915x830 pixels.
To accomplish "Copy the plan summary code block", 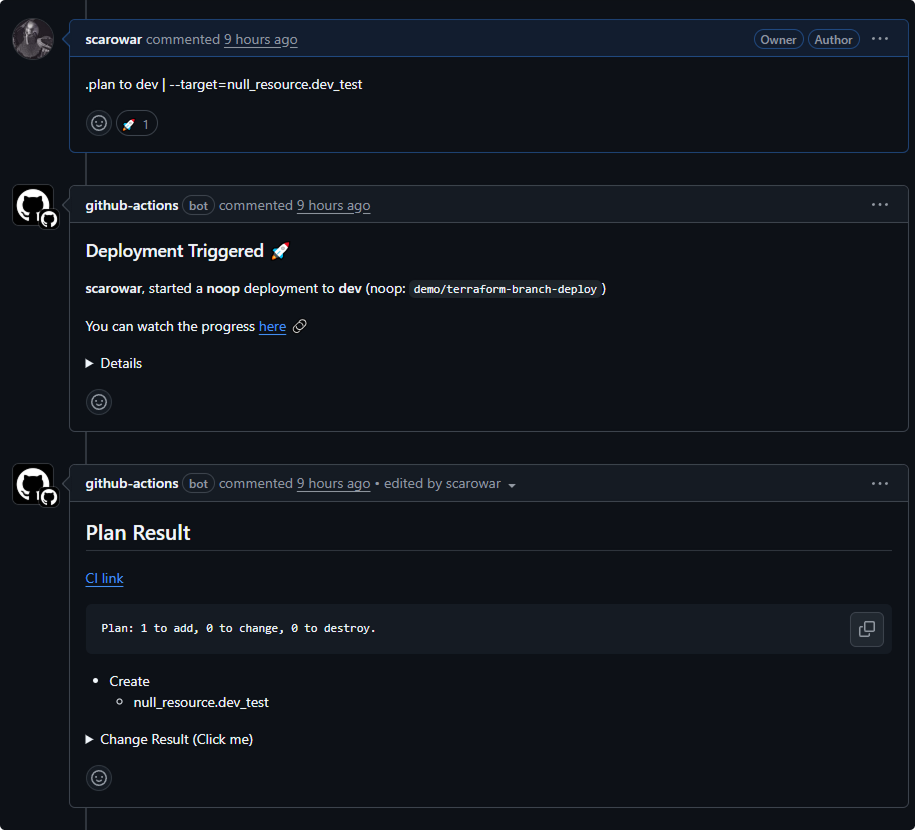I will [867, 629].
